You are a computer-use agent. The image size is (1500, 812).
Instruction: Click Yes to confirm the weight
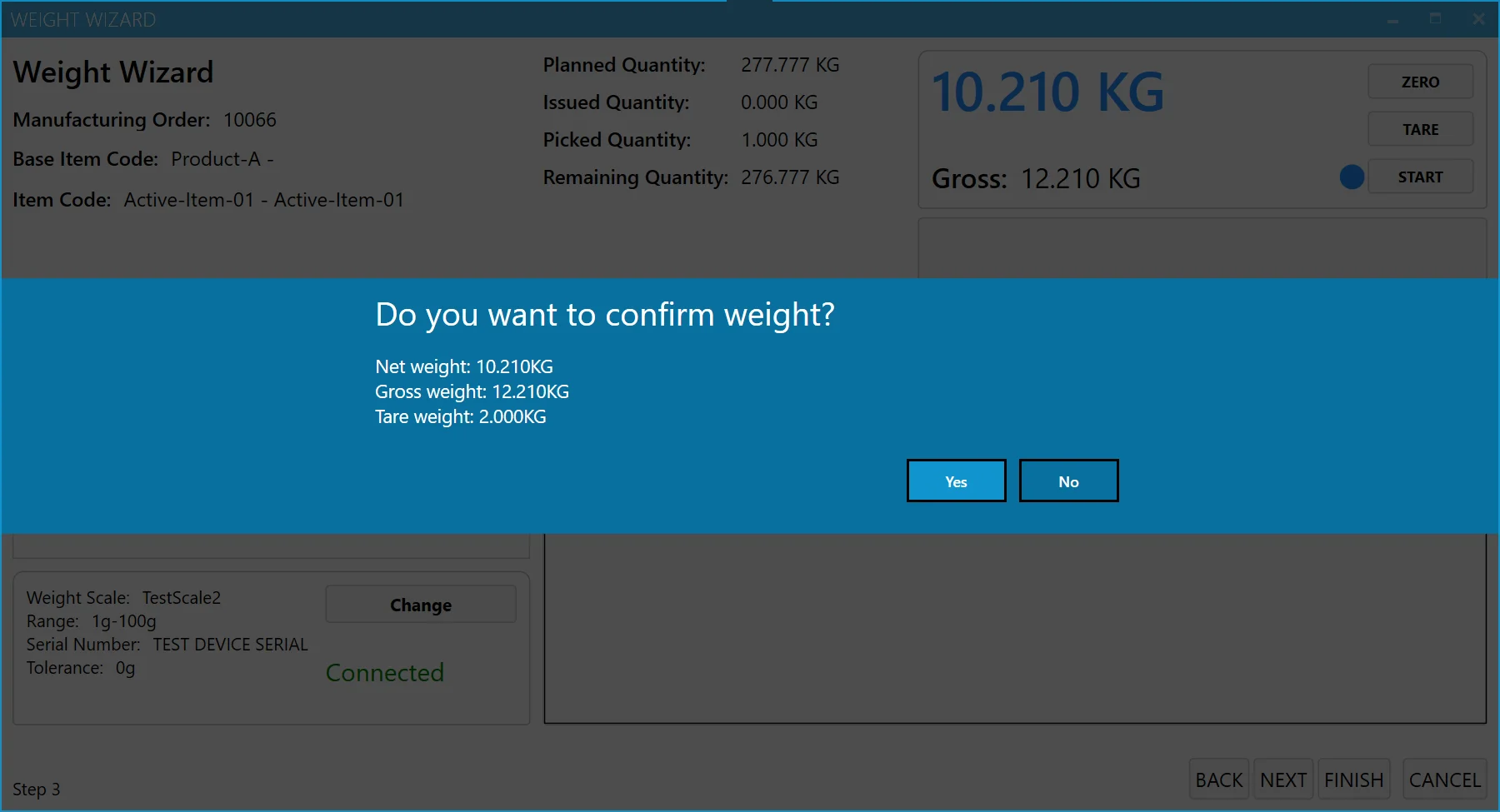956,481
